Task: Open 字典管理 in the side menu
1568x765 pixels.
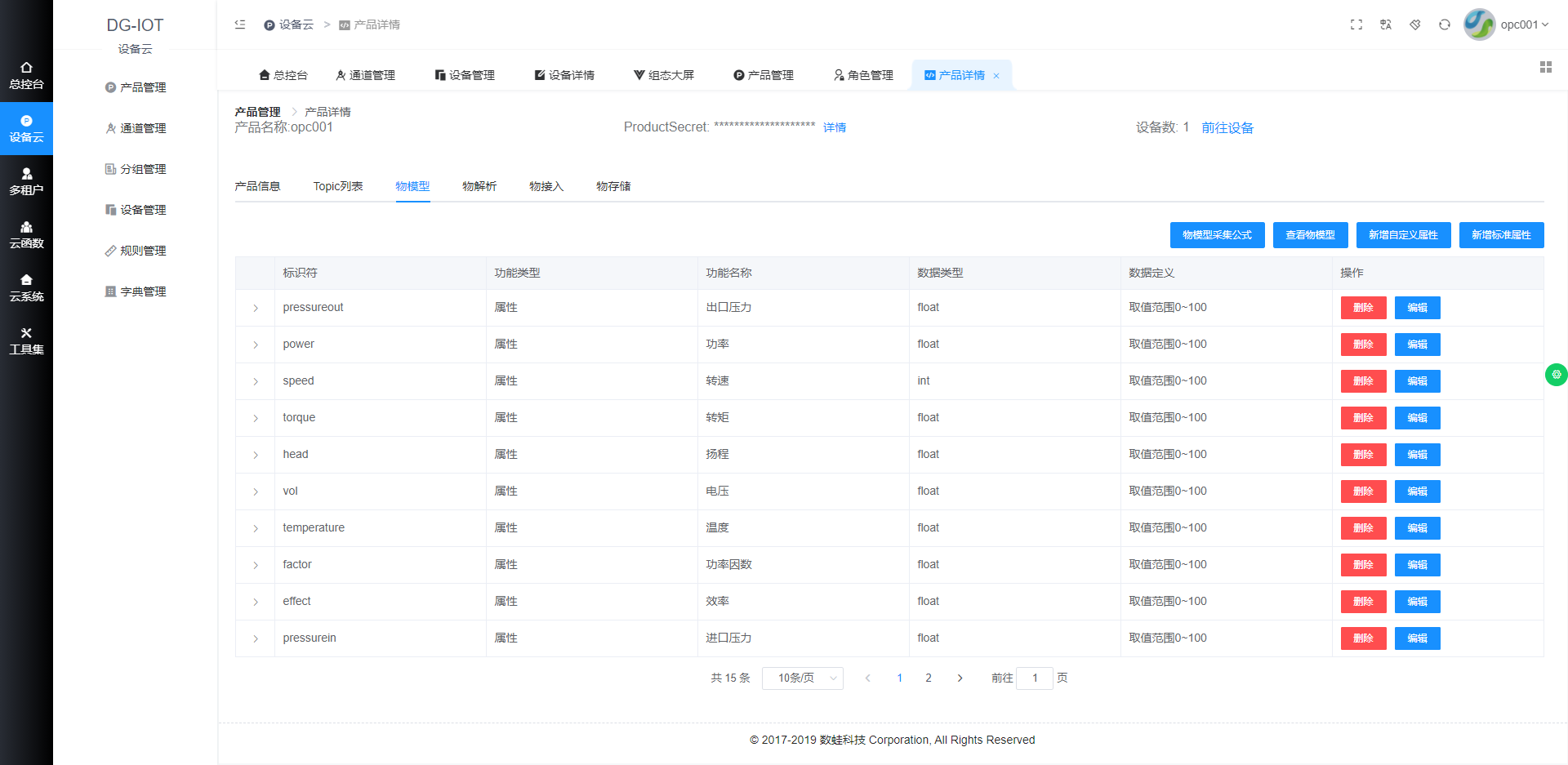Action: (136, 291)
